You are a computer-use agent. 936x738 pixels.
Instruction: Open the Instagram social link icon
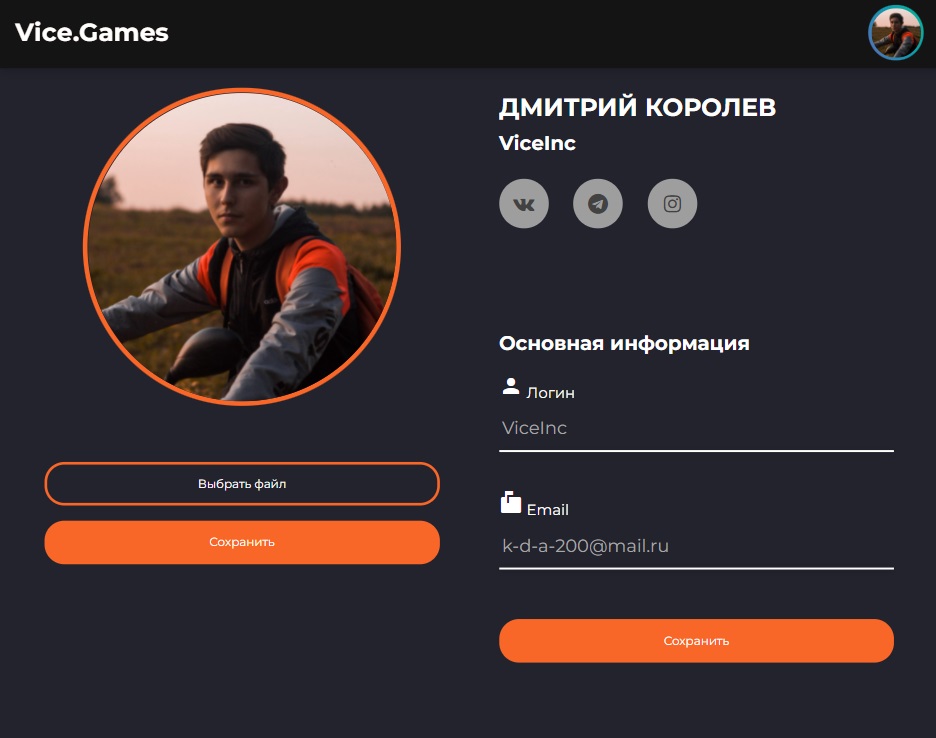[x=672, y=204]
